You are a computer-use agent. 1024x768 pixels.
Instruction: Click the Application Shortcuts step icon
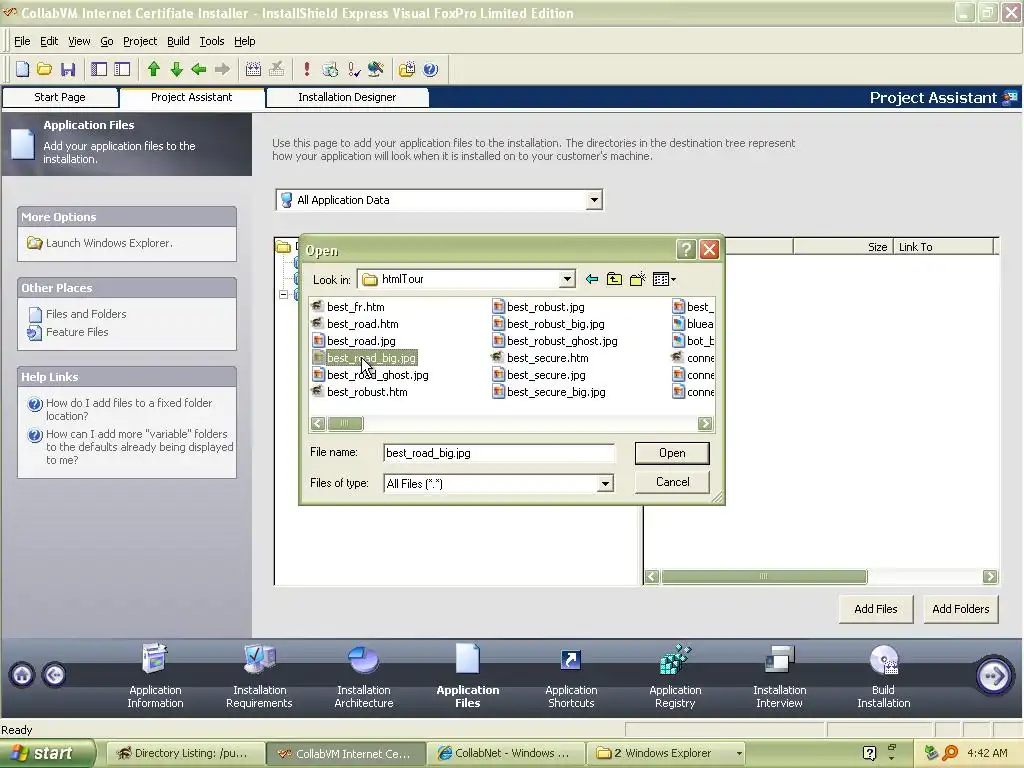pos(571,660)
